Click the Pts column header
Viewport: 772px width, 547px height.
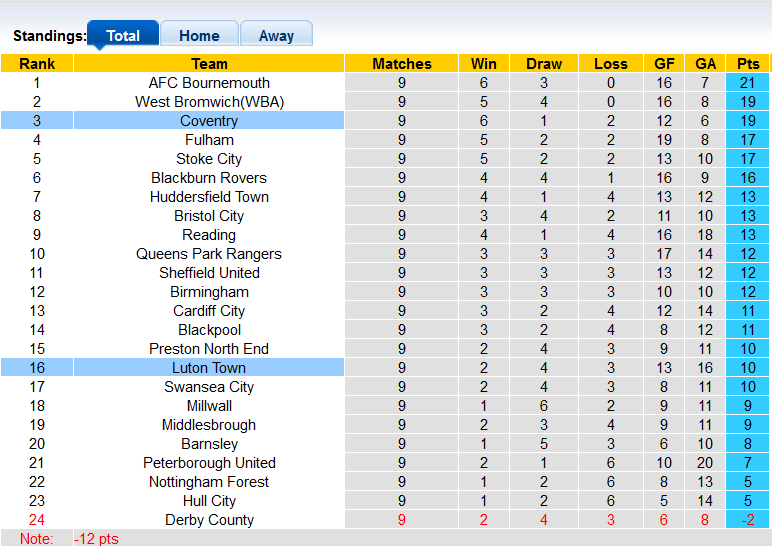click(x=748, y=64)
